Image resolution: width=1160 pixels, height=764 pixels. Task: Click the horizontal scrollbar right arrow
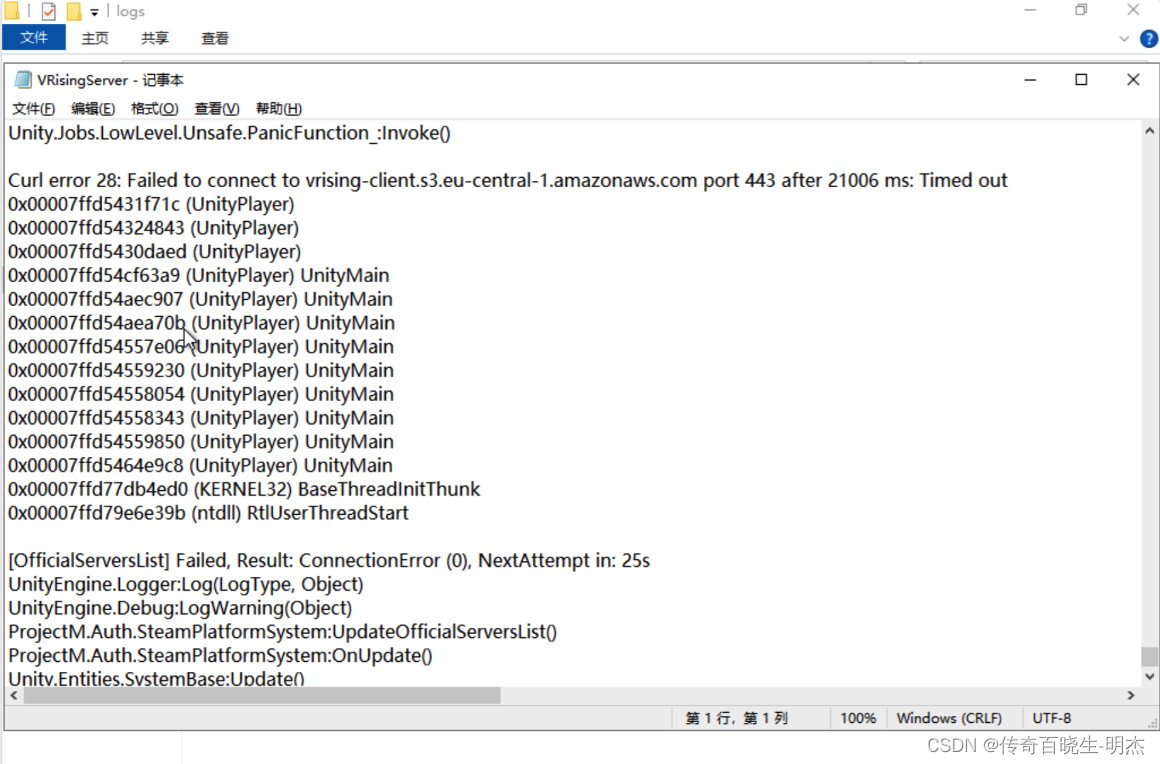(1130, 695)
